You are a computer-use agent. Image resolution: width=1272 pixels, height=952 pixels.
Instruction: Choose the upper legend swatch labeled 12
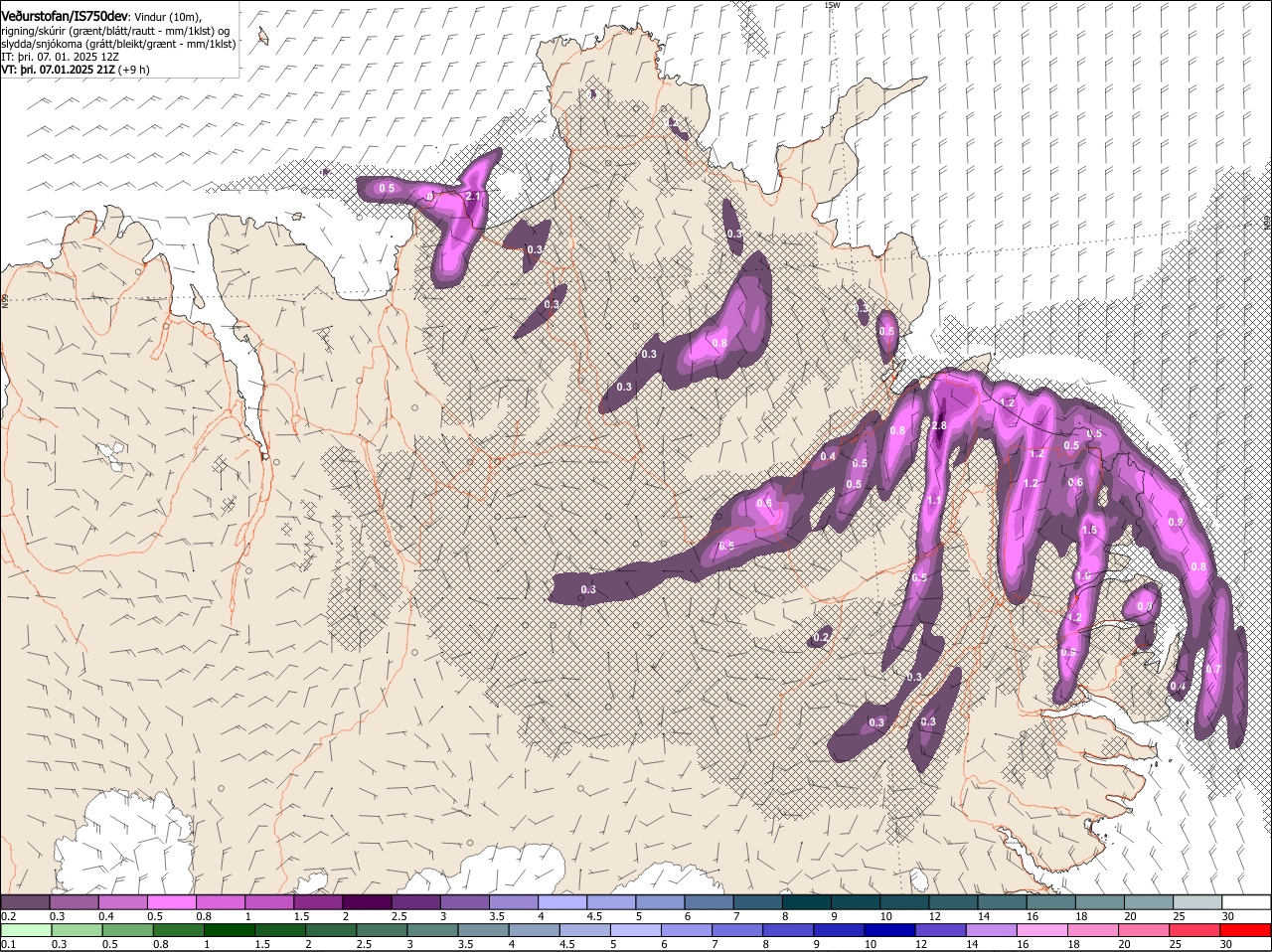[x=952, y=901]
